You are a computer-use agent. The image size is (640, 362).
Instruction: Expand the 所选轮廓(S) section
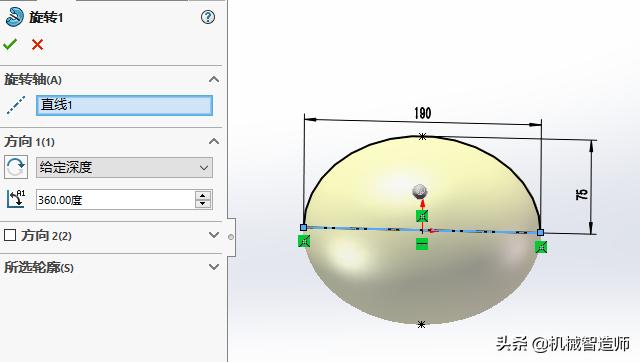[214, 267]
